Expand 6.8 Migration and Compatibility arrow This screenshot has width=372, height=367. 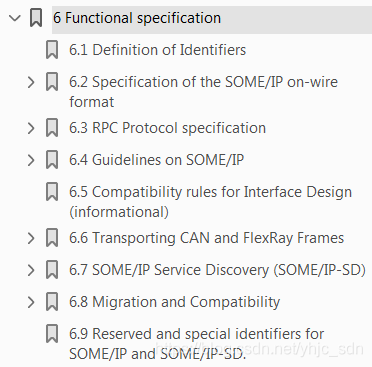(31, 302)
